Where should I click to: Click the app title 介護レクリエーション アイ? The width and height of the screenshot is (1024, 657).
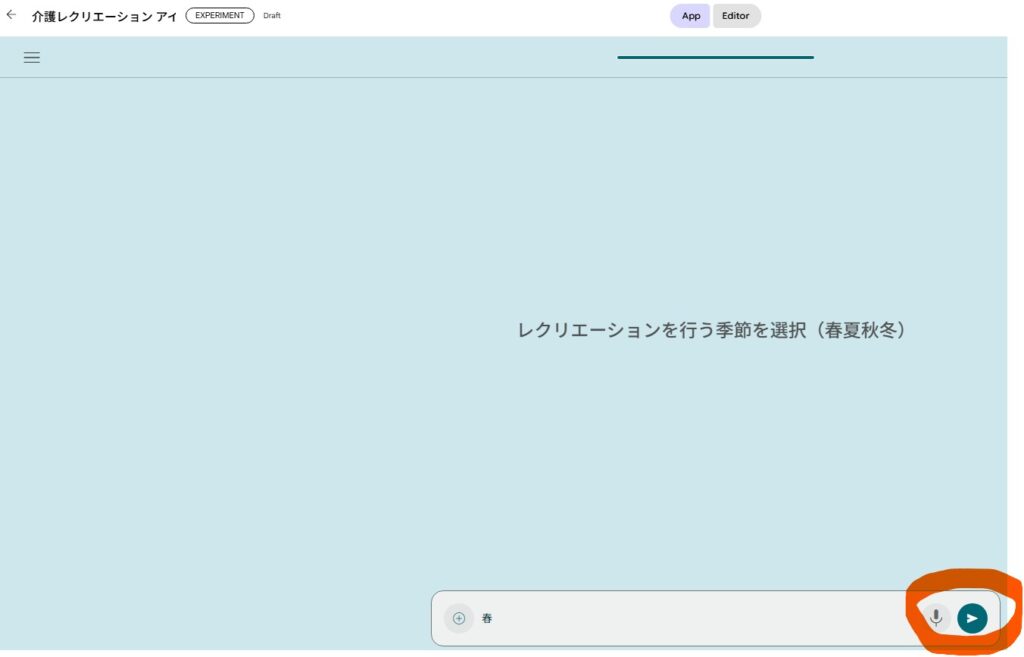(104, 16)
